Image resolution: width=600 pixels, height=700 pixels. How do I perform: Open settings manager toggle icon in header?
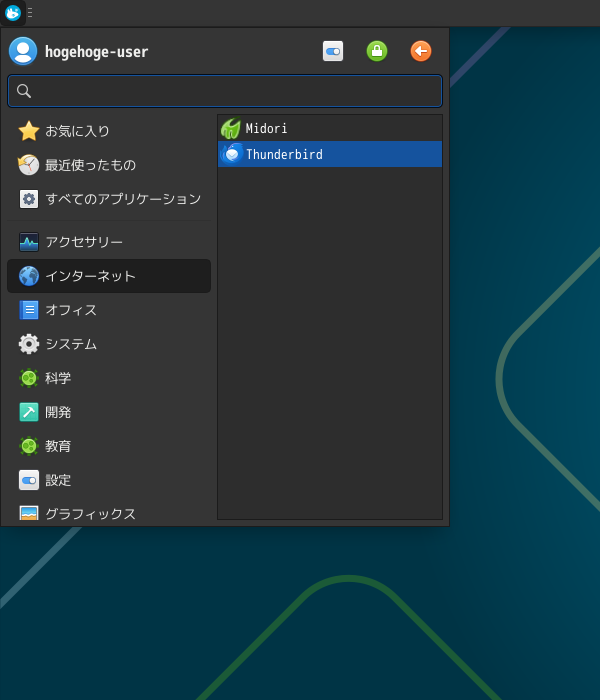tap(333, 51)
